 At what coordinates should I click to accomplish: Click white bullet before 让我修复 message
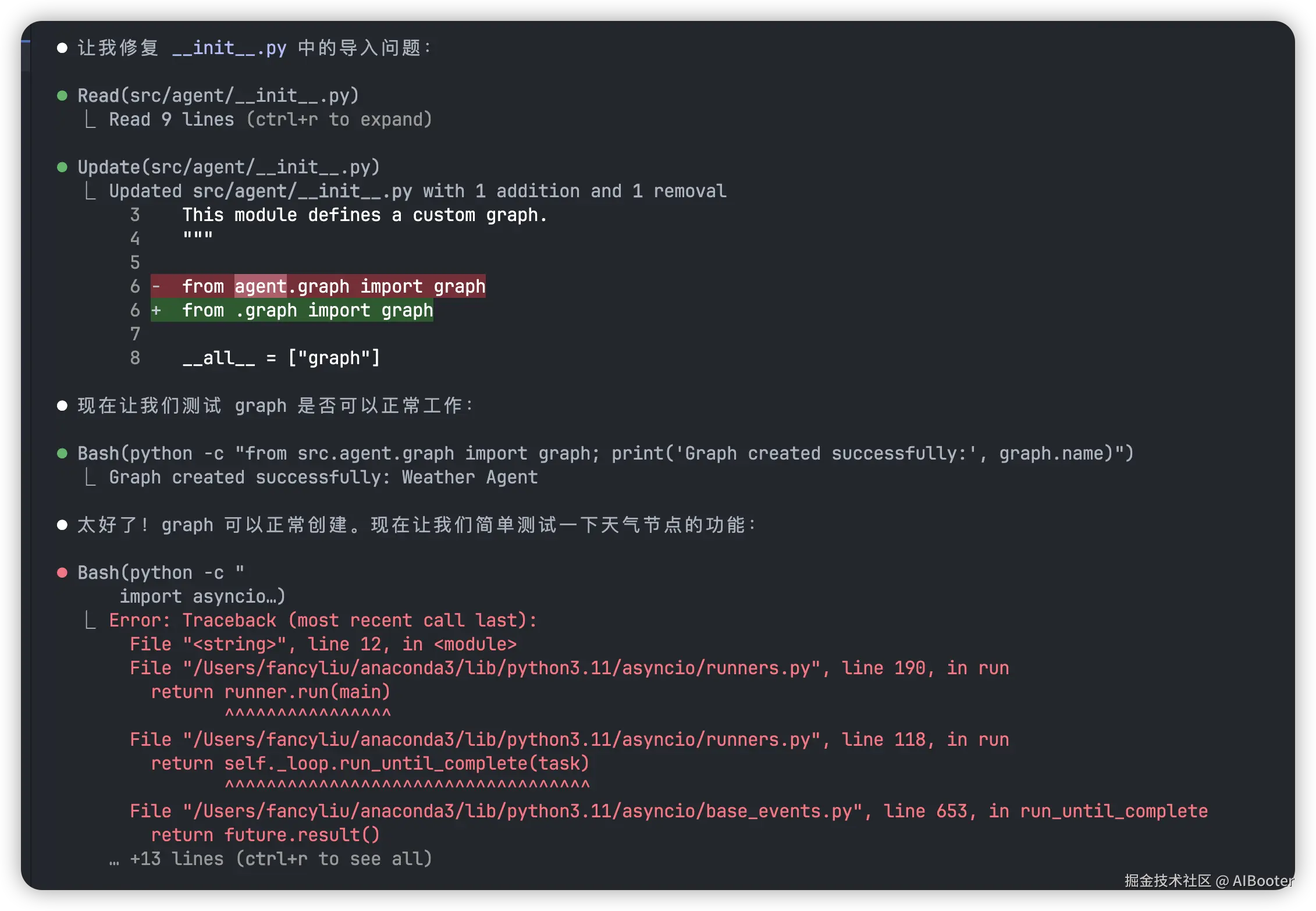point(62,48)
